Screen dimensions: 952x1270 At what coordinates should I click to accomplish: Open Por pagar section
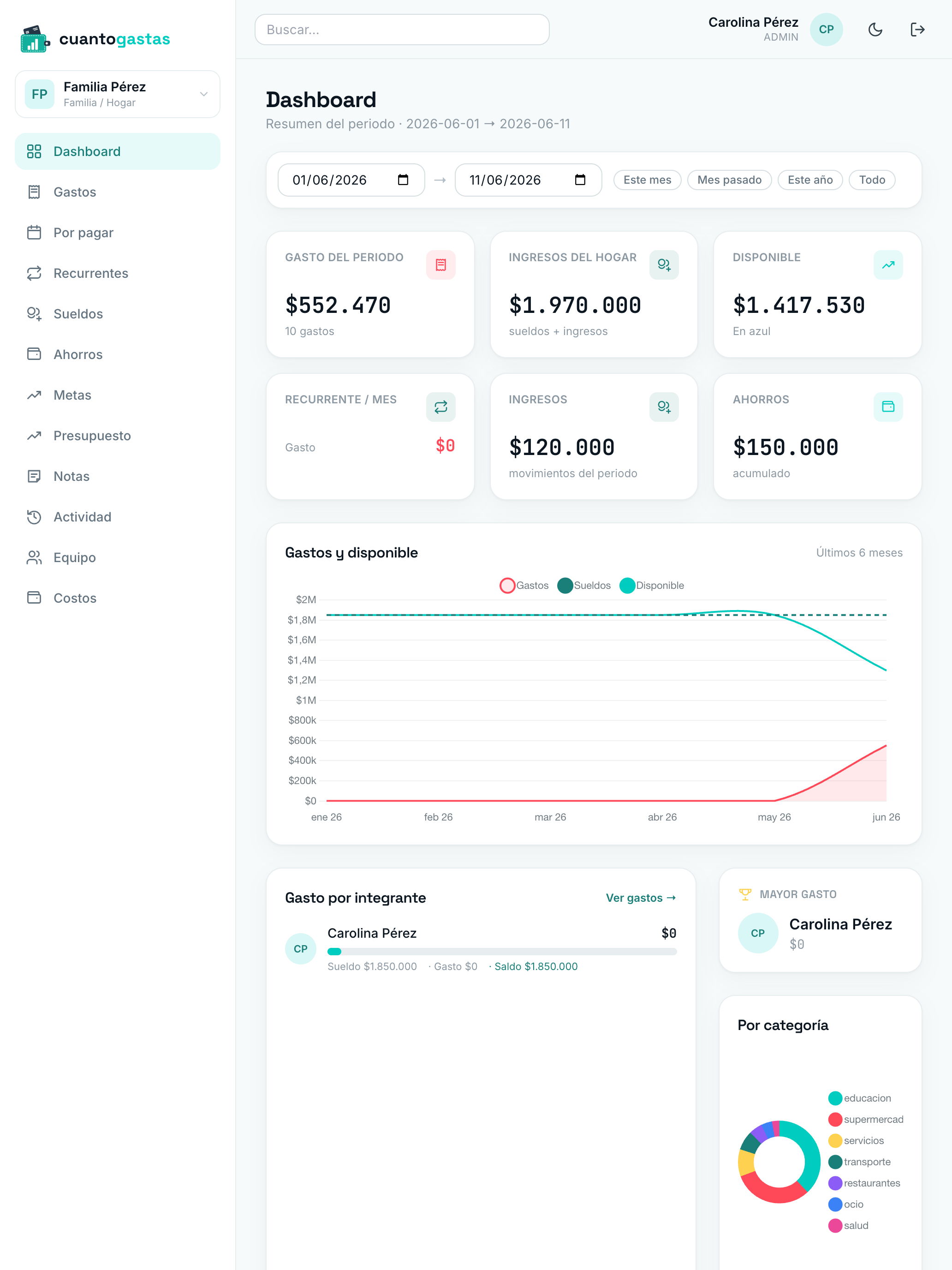[118, 233]
